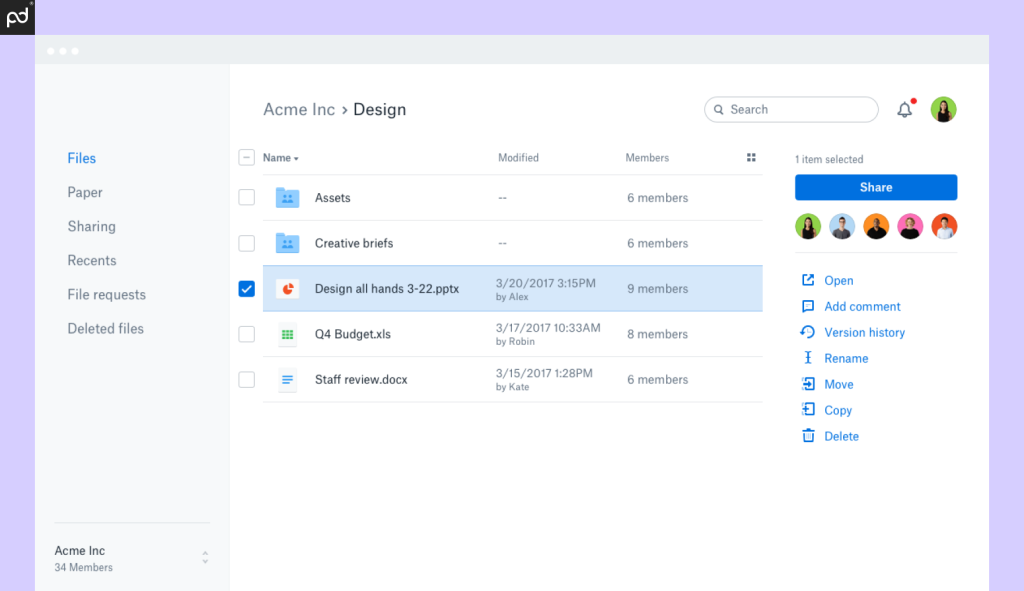Sort by Name column dropdown arrow
Viewport: 1024px width, 591px height.
(x=296, y=159)
